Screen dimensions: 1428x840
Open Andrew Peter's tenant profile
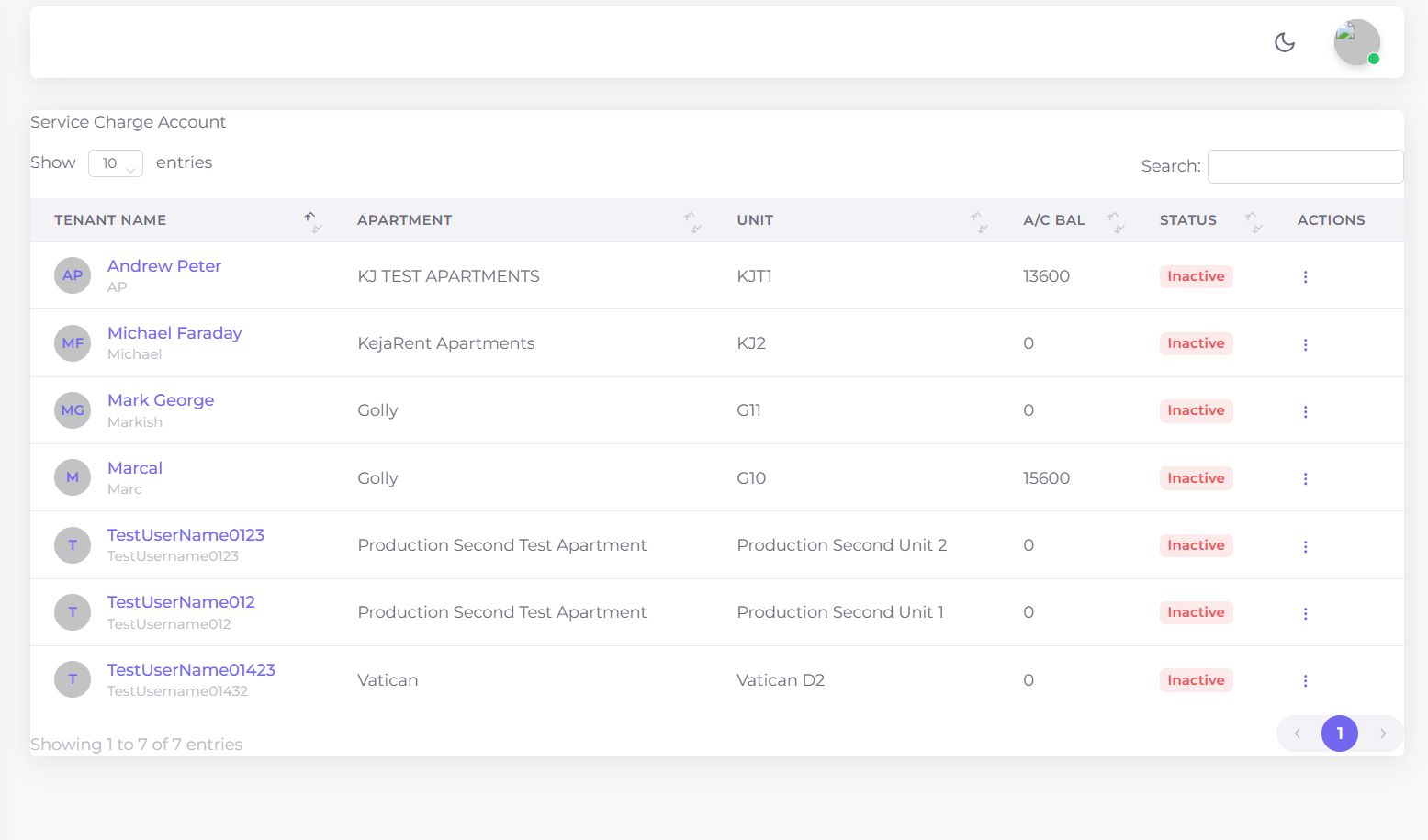click(x=163, y=265)
